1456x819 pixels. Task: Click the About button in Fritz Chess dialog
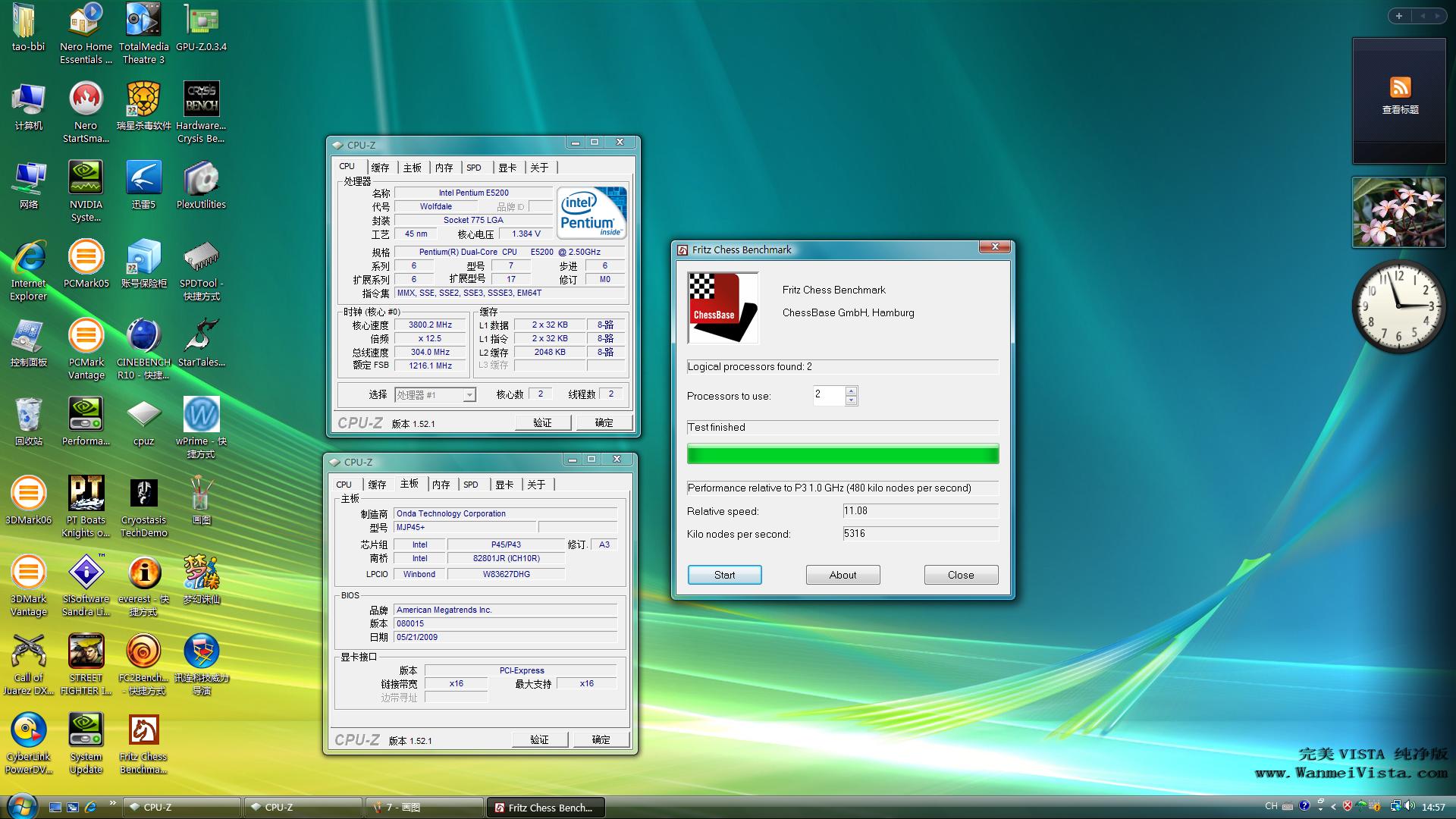[842, 575]
